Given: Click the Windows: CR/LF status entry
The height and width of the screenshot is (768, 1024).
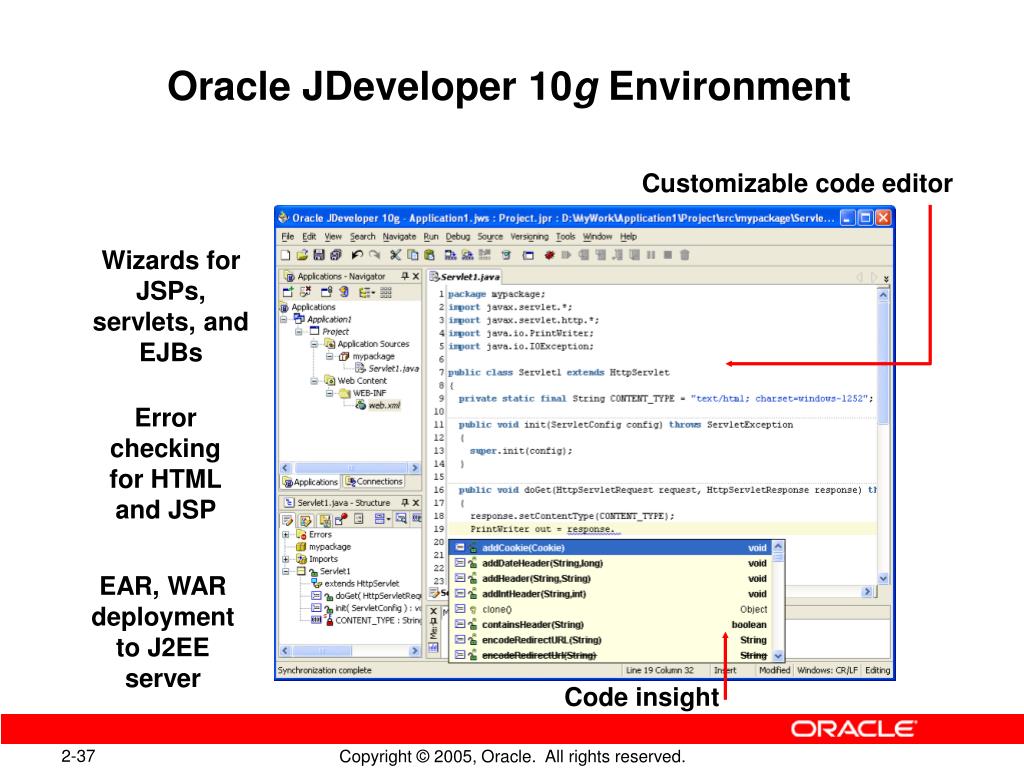Looking at the screenshot, I should 827,670.
